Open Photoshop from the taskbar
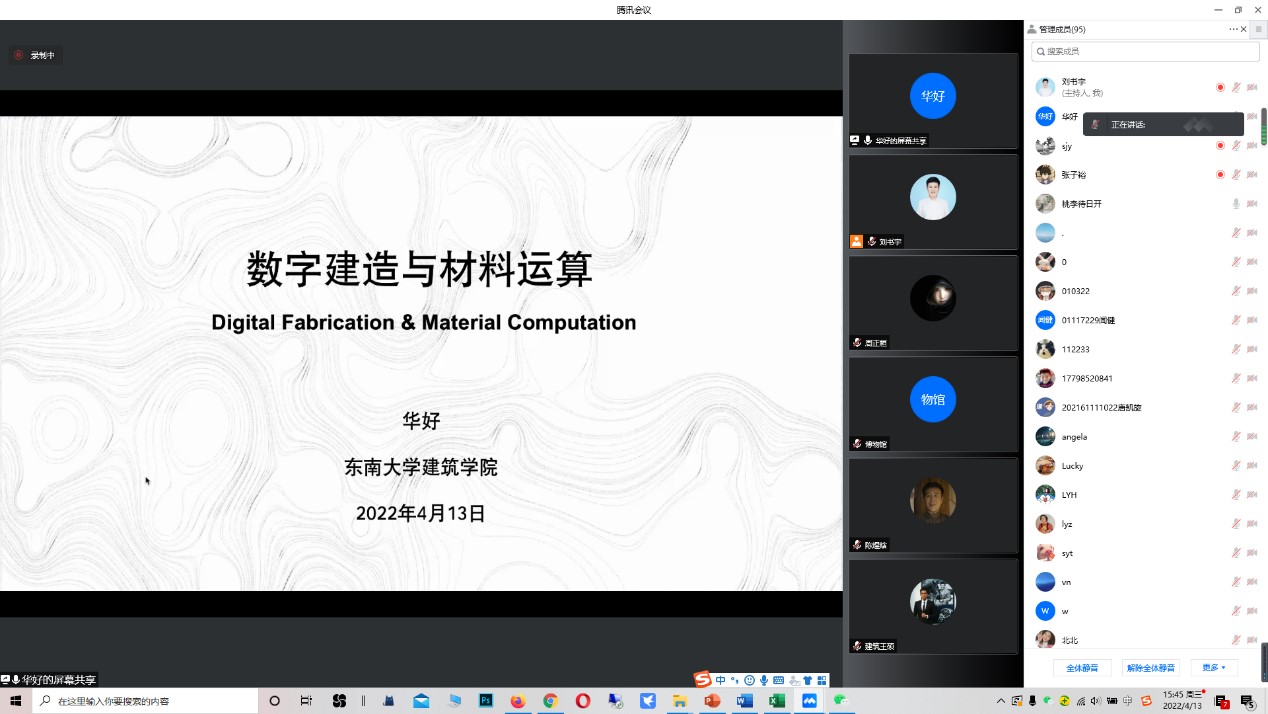The width and height of the screenshot is (1268, 714). click(486, 701)
